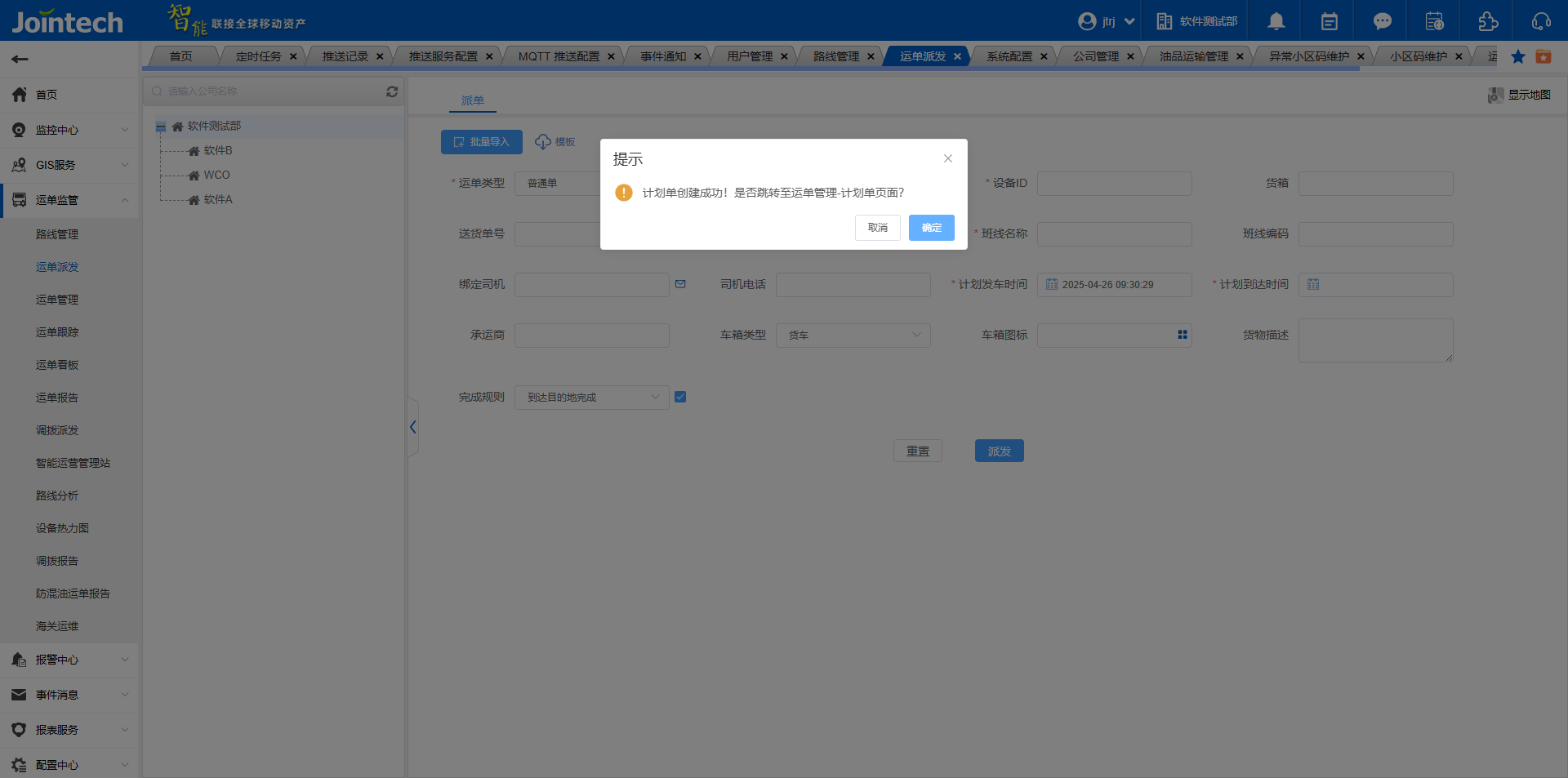Click the headset support icon
This screenshot has width=1568, height=778.
(1541, 21)
